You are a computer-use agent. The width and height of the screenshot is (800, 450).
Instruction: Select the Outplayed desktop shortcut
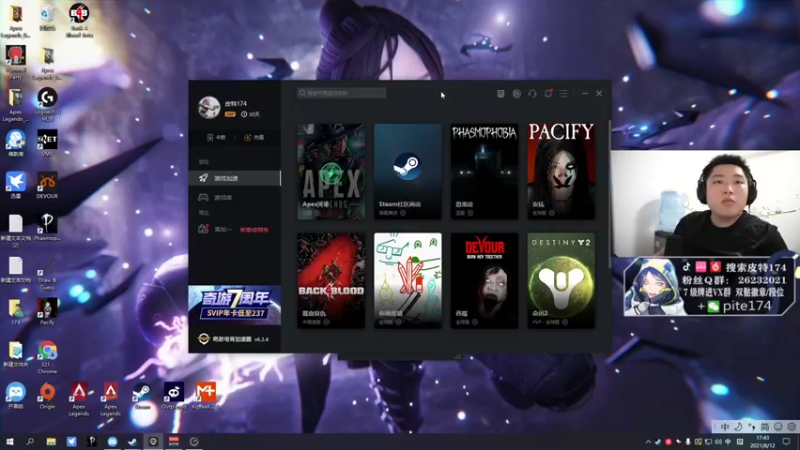click(x=174, y=396)
